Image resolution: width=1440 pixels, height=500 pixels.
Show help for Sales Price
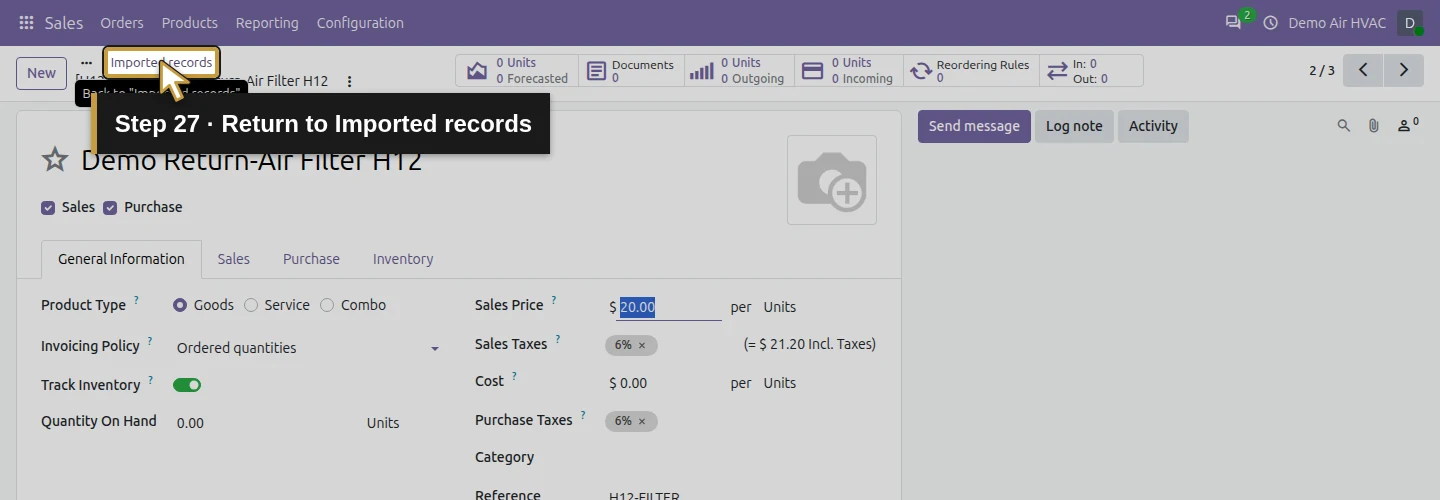click(x=554, y=300)
